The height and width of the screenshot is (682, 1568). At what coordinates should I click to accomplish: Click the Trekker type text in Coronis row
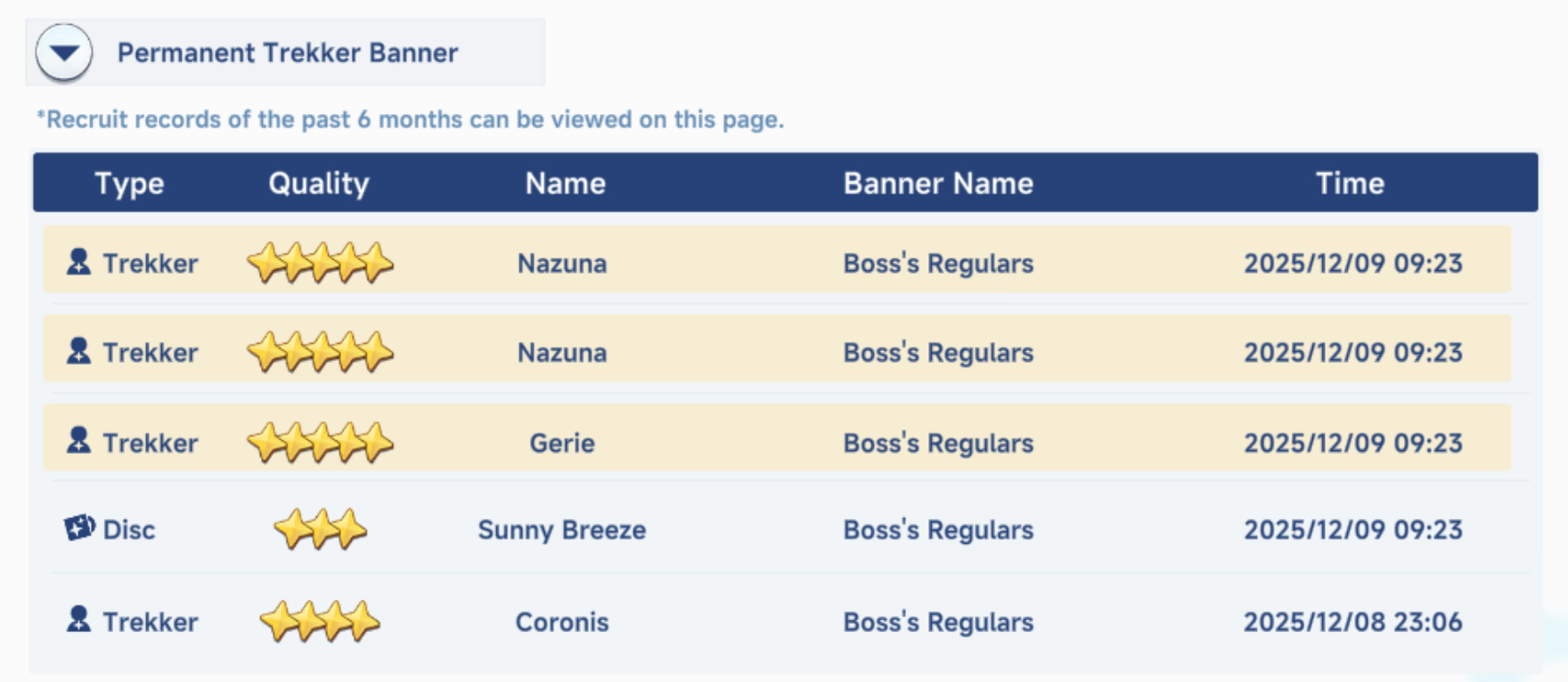[151, 622]
